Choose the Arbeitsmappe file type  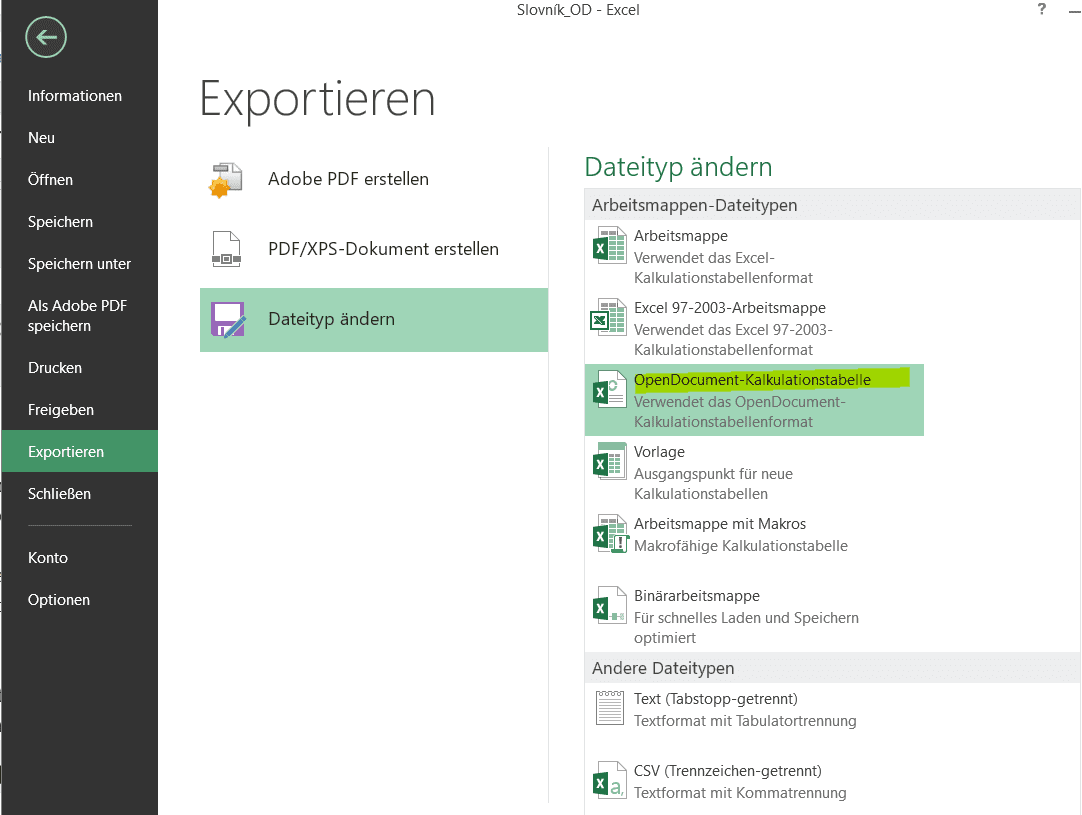pyautogui.click(x=754, y=256)
